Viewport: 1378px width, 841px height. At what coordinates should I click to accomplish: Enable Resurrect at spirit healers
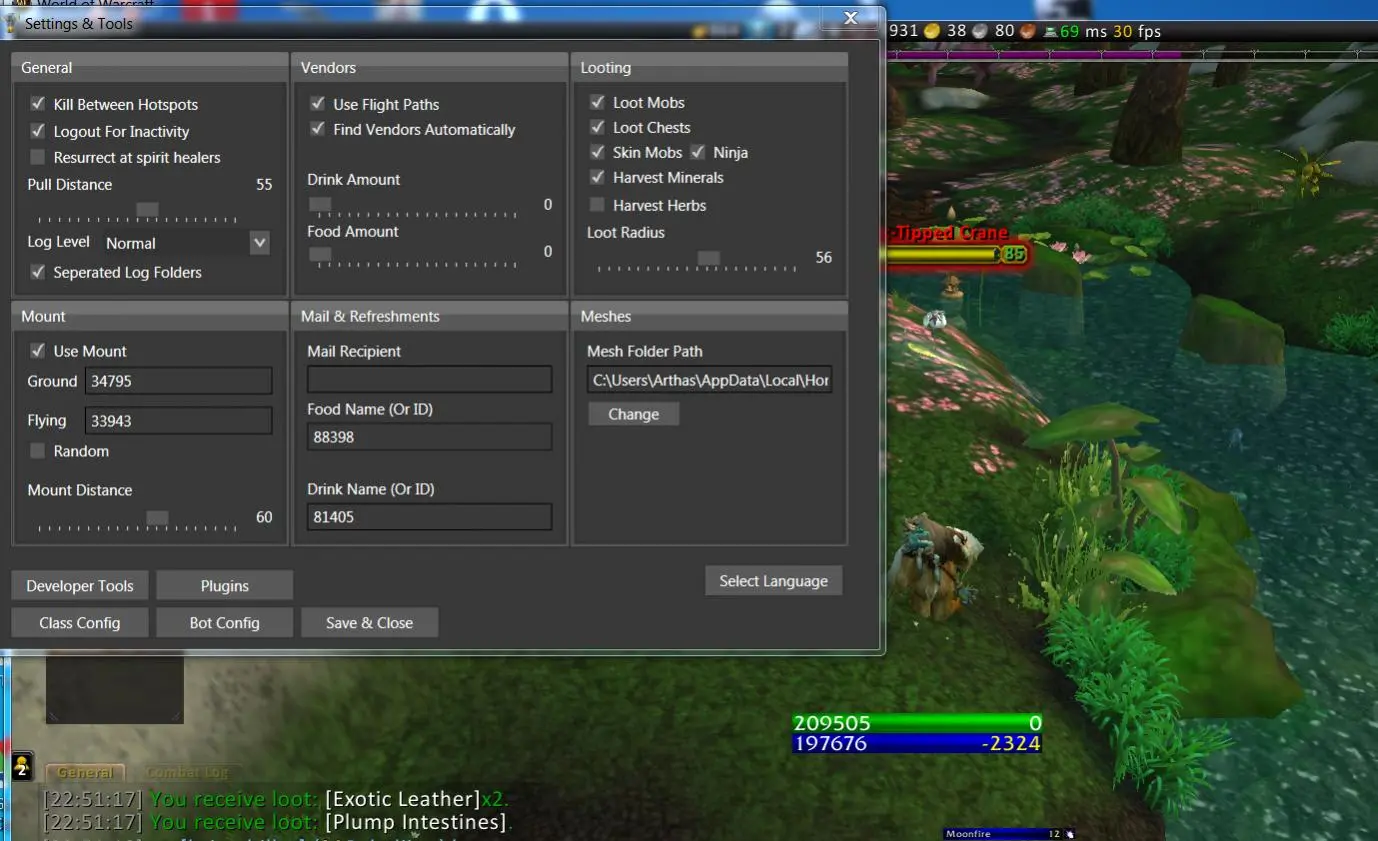point(38,157)
